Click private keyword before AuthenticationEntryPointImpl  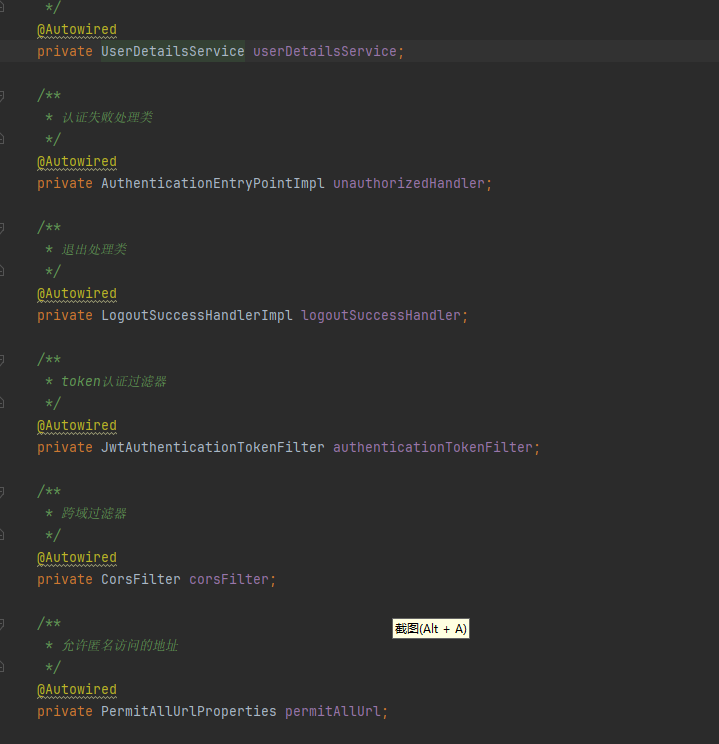click(65, 183)
